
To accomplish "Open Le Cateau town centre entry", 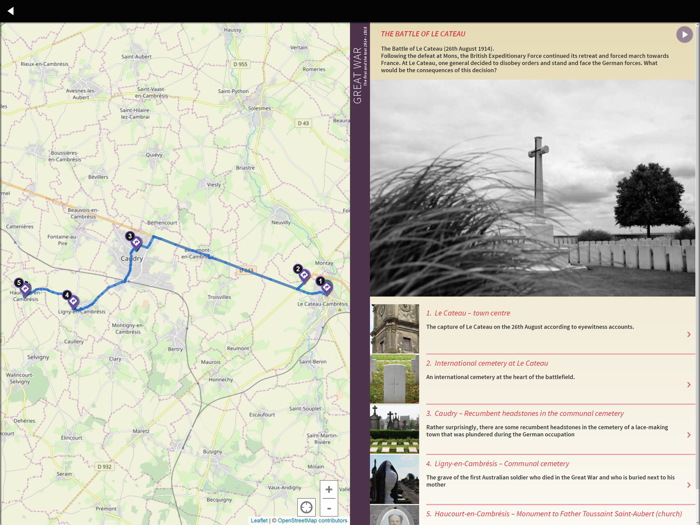I will 533,329.
